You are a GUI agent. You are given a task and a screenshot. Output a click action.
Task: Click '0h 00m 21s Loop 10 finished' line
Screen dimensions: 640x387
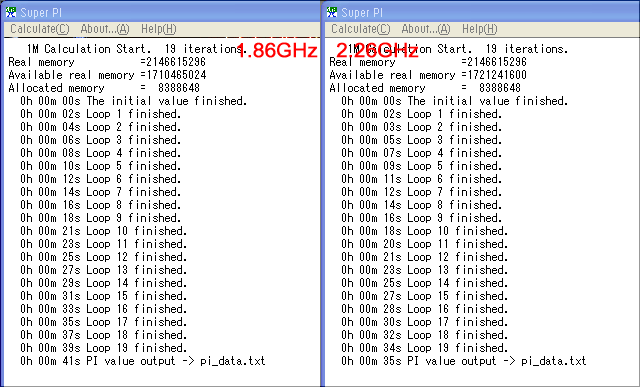pyautogui.click(x=104, y=231)
